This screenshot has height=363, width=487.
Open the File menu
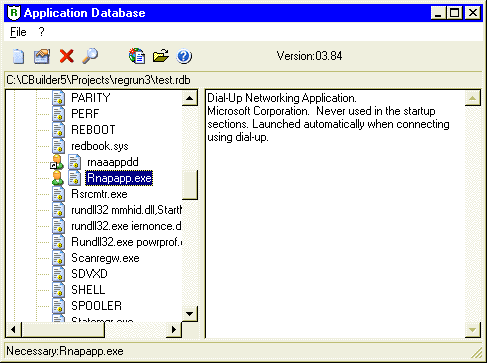pos(18,32)
